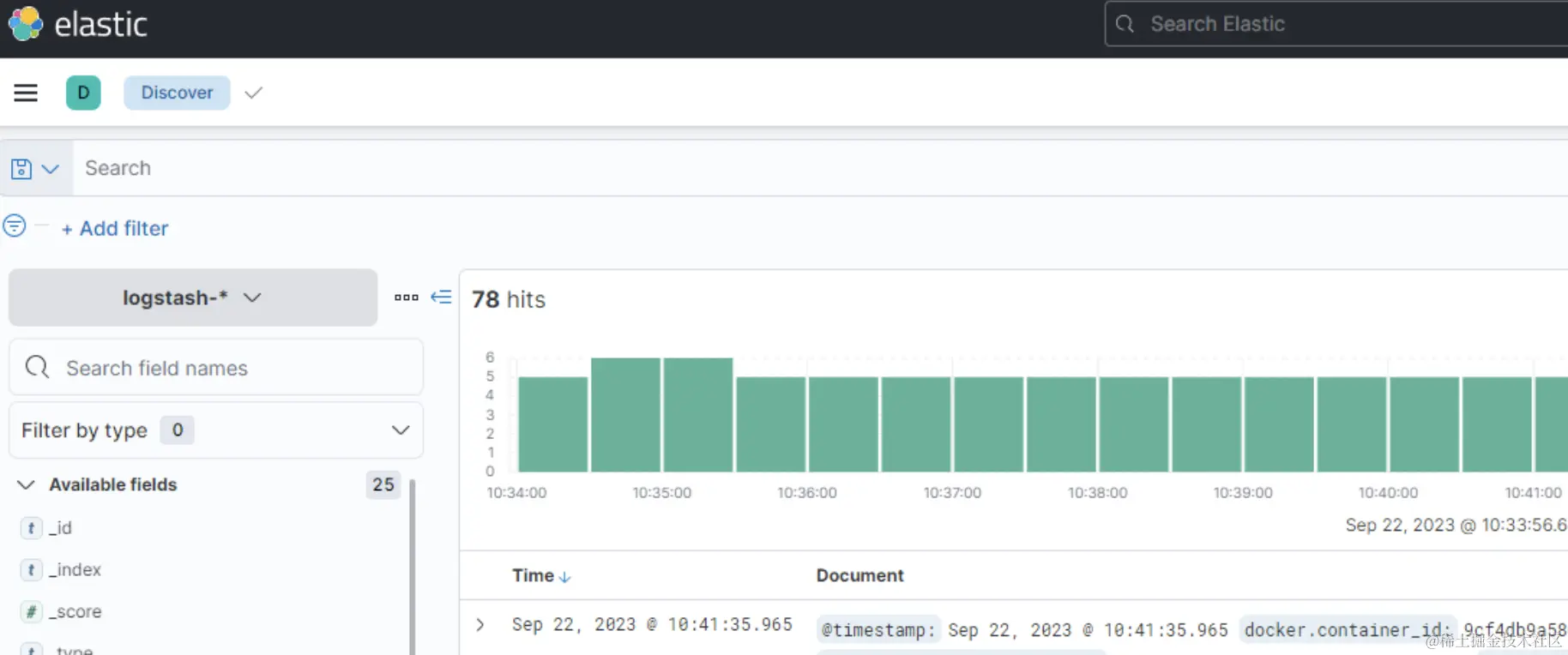Click the magnifier icon in Search Elastic

pos(1125,24)
